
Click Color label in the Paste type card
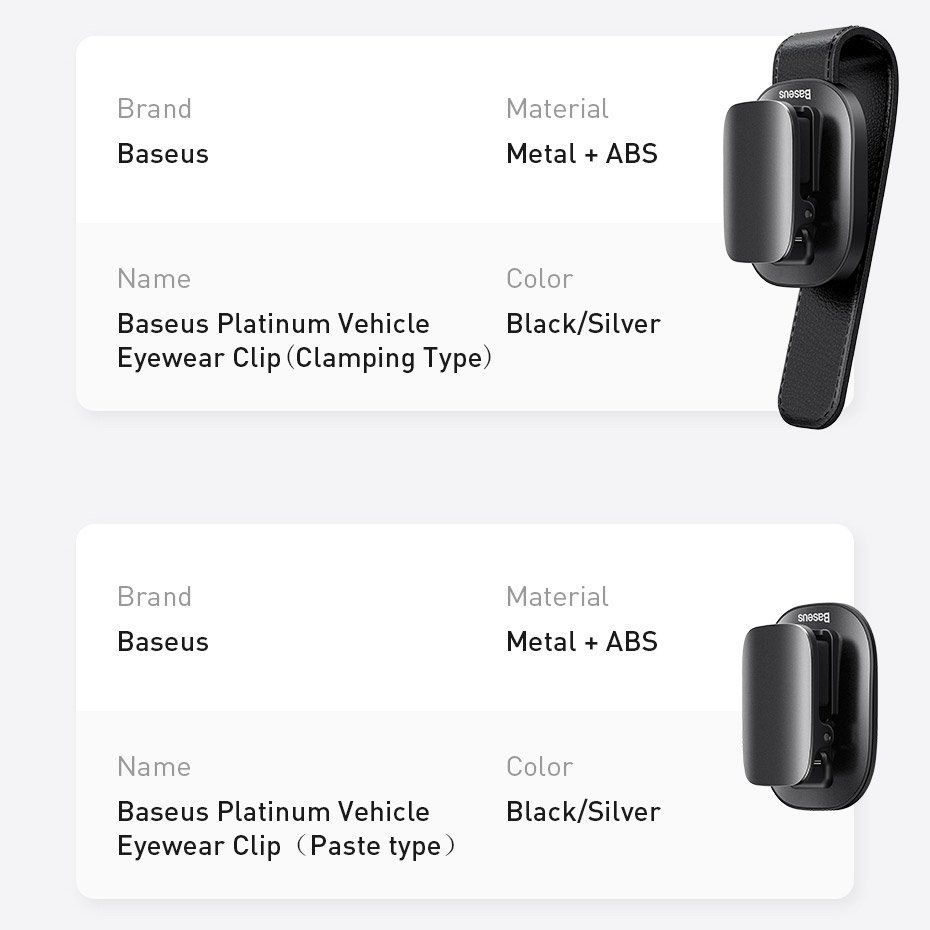coord(539,767)
